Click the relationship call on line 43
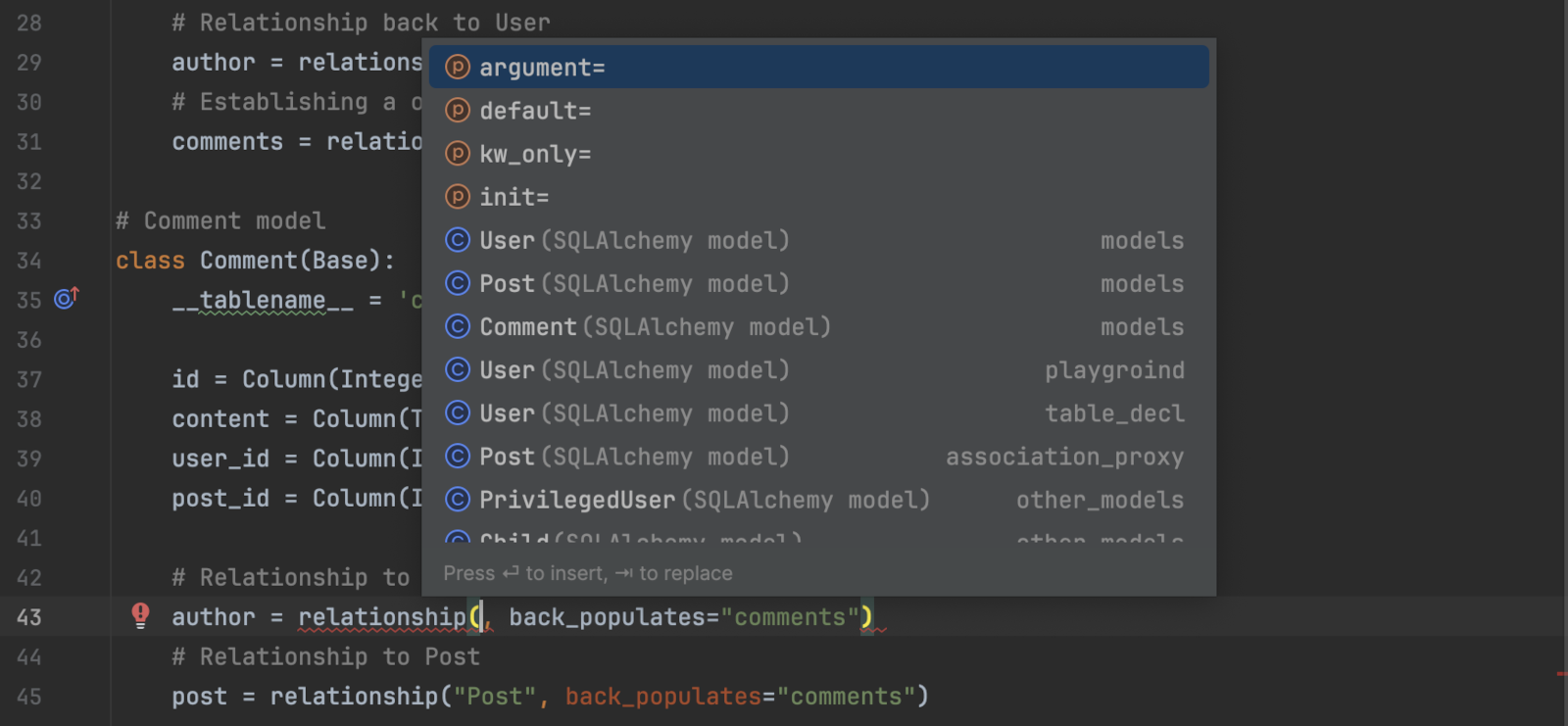This screenshot has height=726, width=1568. pyautogui.click(x=381, y=617)
